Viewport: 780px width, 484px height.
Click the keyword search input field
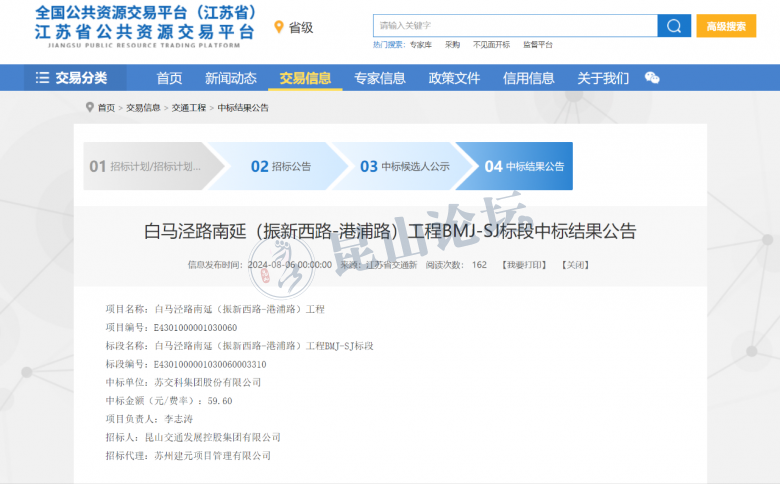[x=514, y=25]
